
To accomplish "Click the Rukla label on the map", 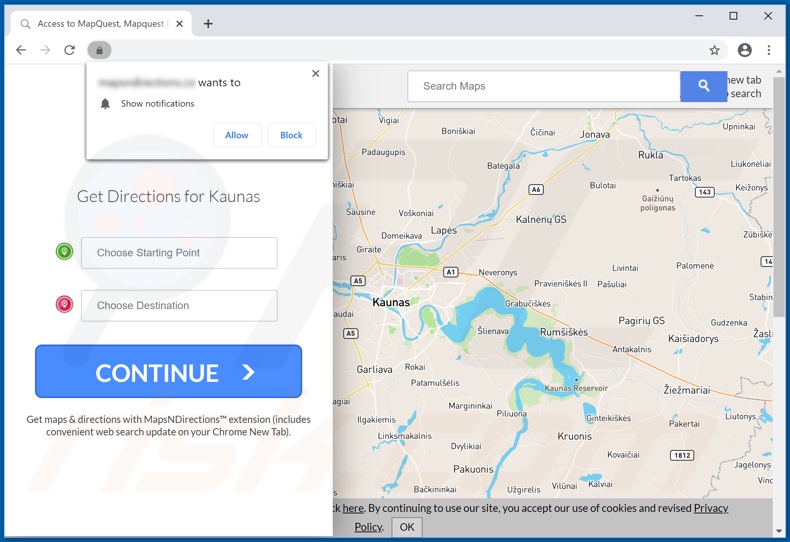I will pyautogui.click(x=651, y=155).
